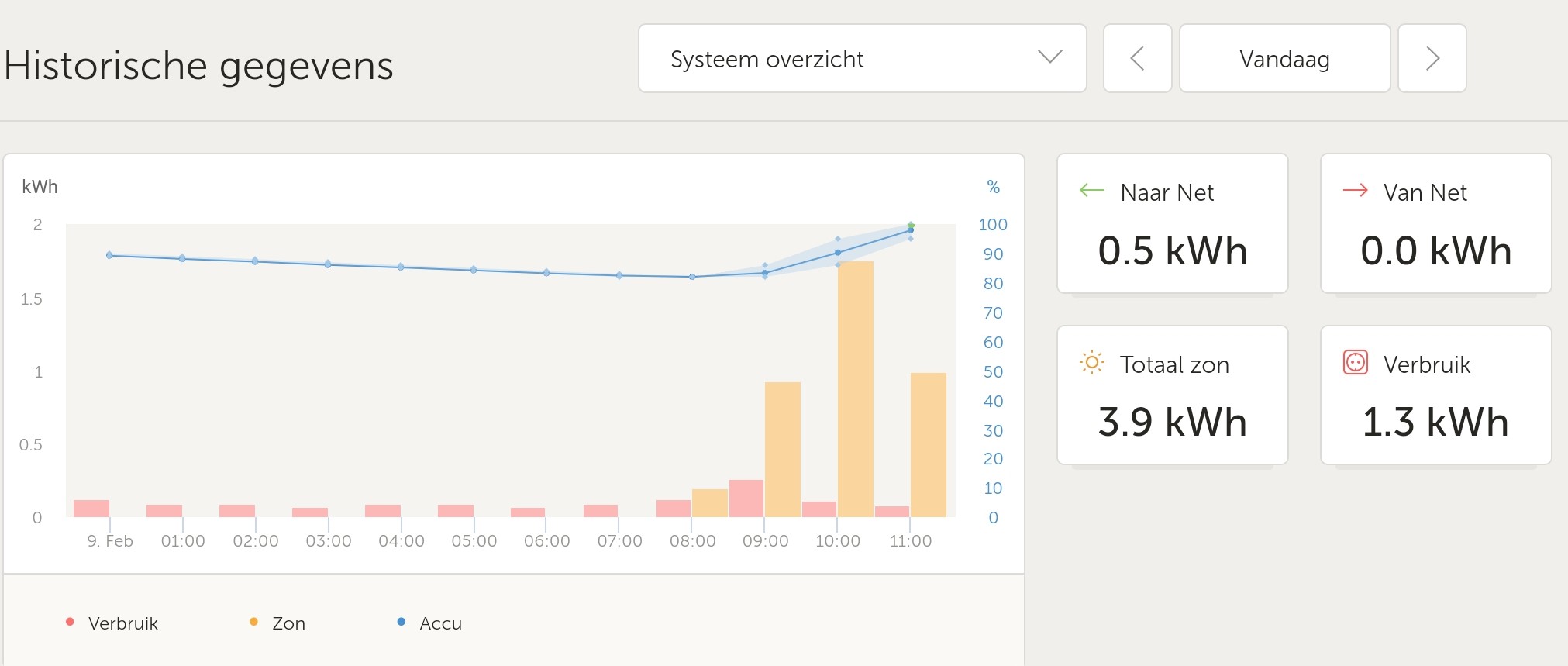Toggle Zon series in chart legend
The width and height of the screenshot is (1568, 666).
click(288, 623)
